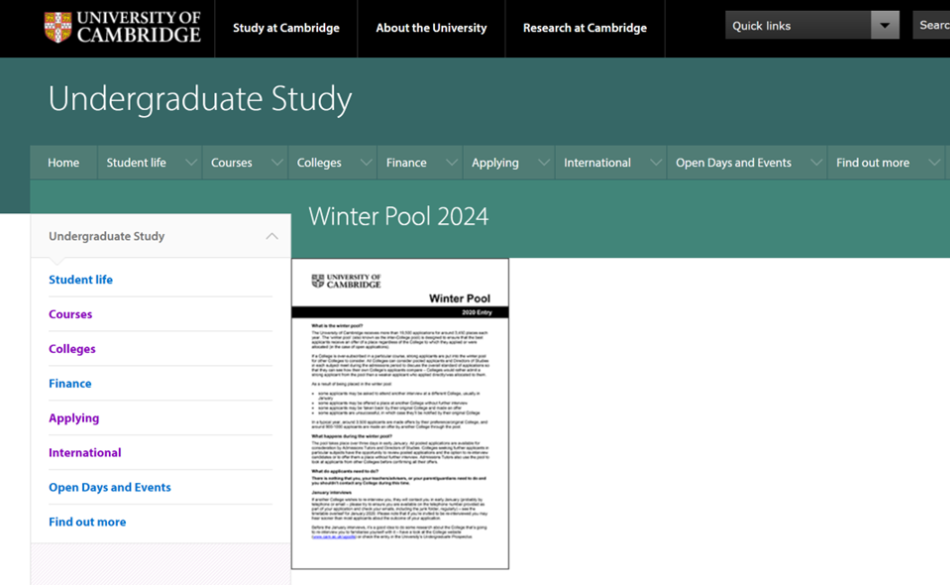The height and width of the screenshot is (585, 950).
Task: Open International sidebar link
Action: [85, 452]
